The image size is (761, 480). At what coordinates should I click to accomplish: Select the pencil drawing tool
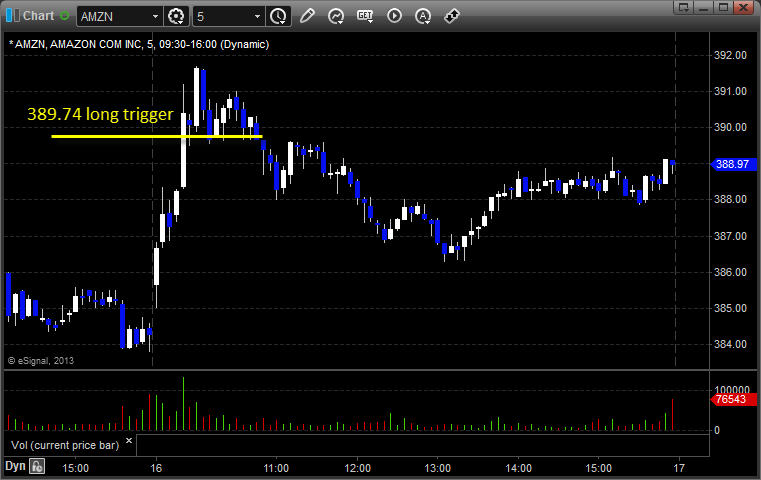pos(307,16)
